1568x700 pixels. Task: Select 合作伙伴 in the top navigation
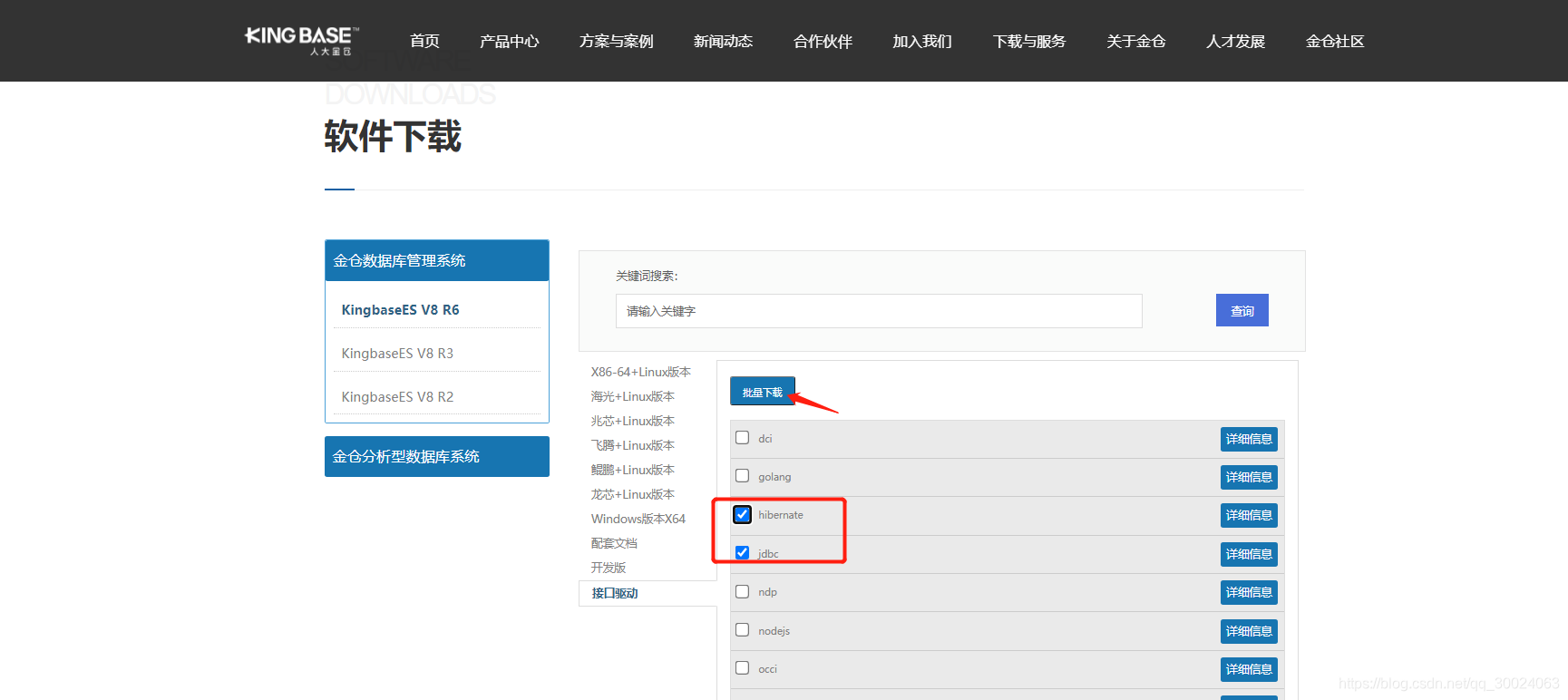823,42
